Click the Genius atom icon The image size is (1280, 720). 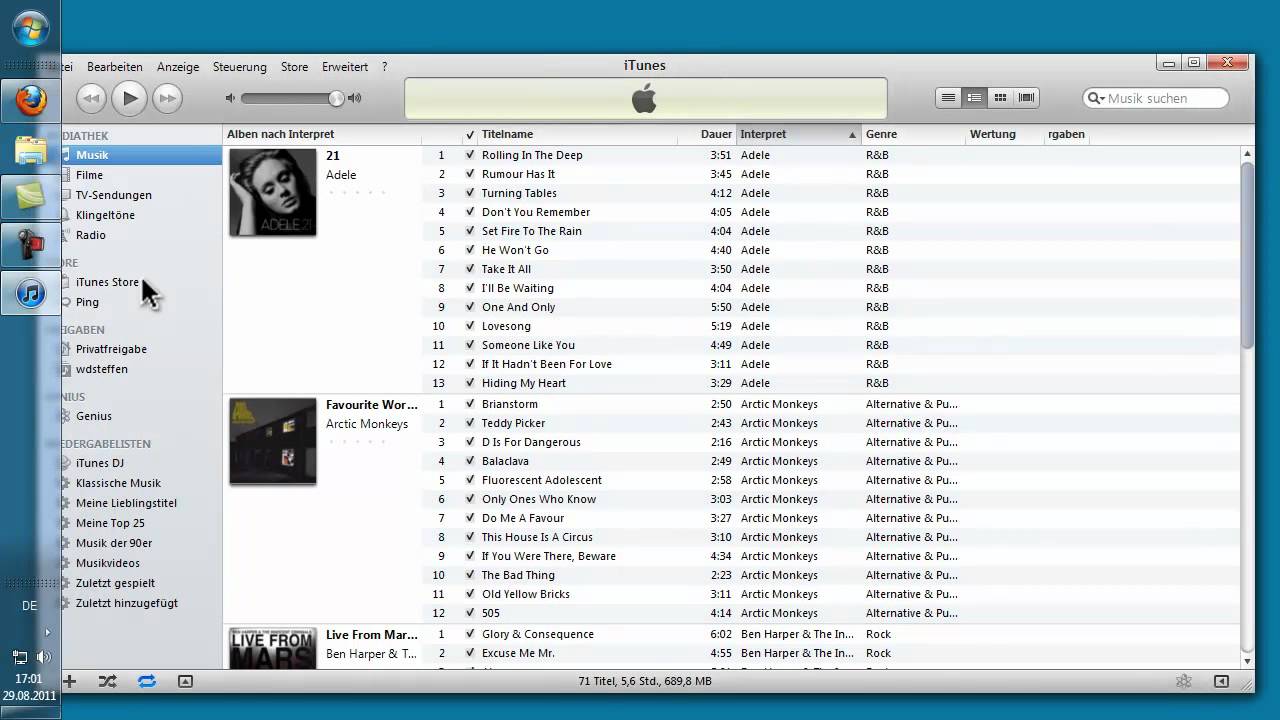coord(1183,681)
